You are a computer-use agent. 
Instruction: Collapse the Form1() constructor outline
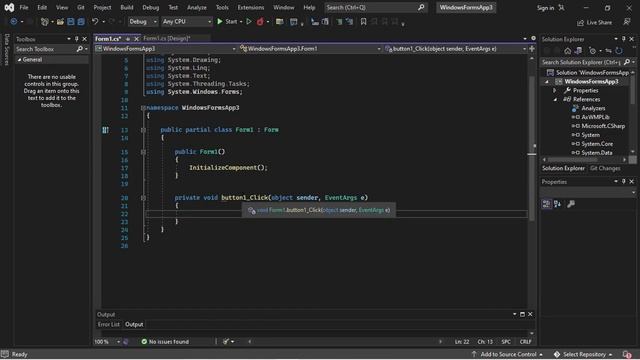click(x=143, y=152)
